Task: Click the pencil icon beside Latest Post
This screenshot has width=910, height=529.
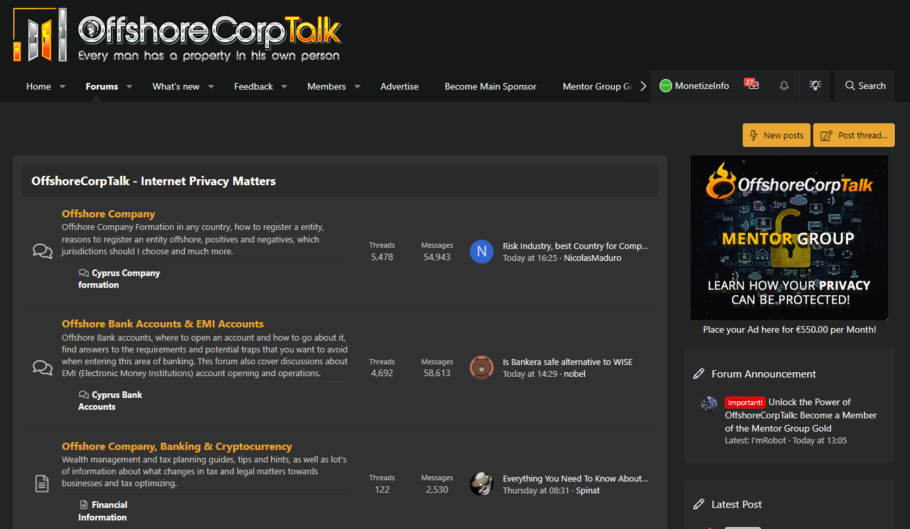Action: click(x=699, y=505)
